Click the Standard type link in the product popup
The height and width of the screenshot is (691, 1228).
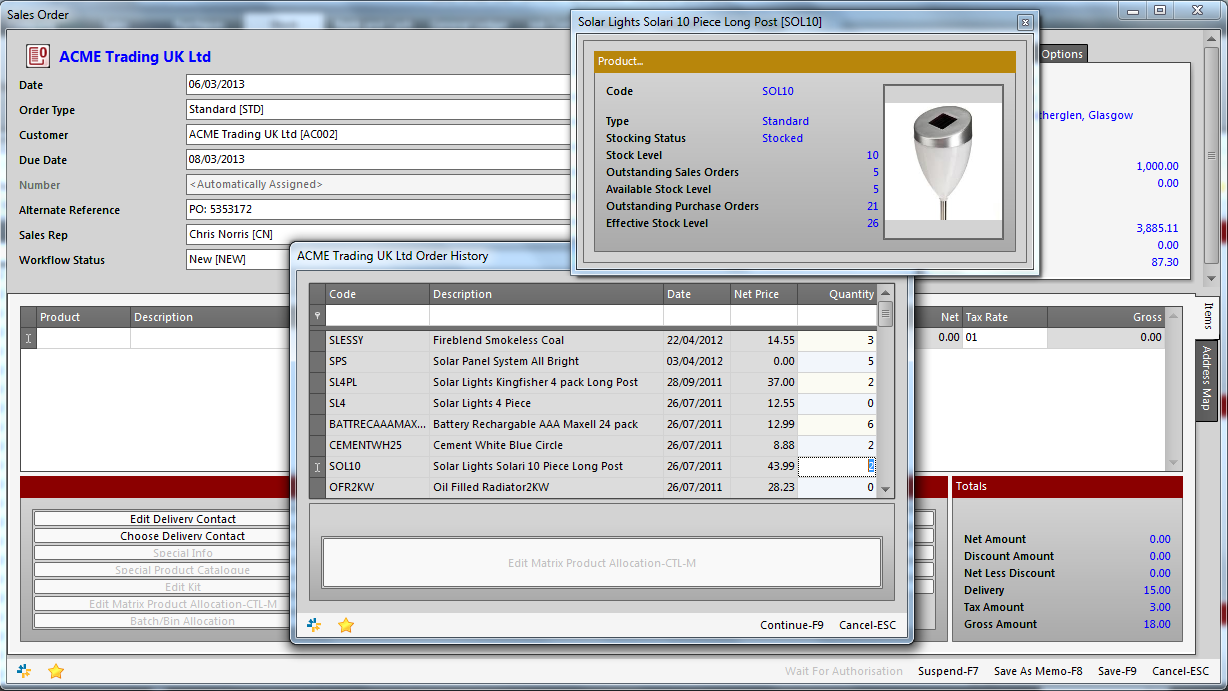(x=785, y=121)
